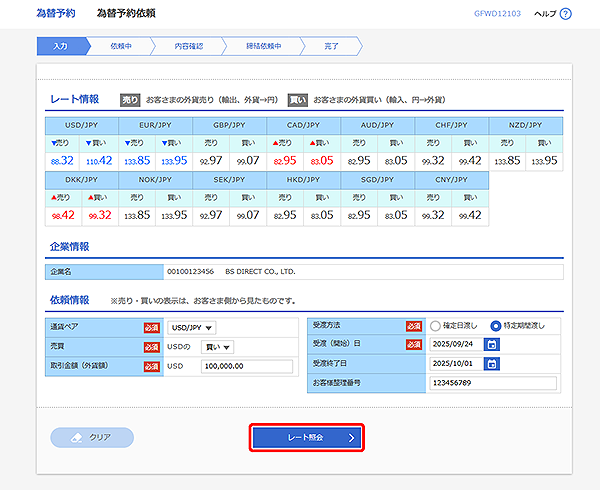
Task: Click CAD/JPY sell rate 82.95 in red
Action: pos(285,161)
